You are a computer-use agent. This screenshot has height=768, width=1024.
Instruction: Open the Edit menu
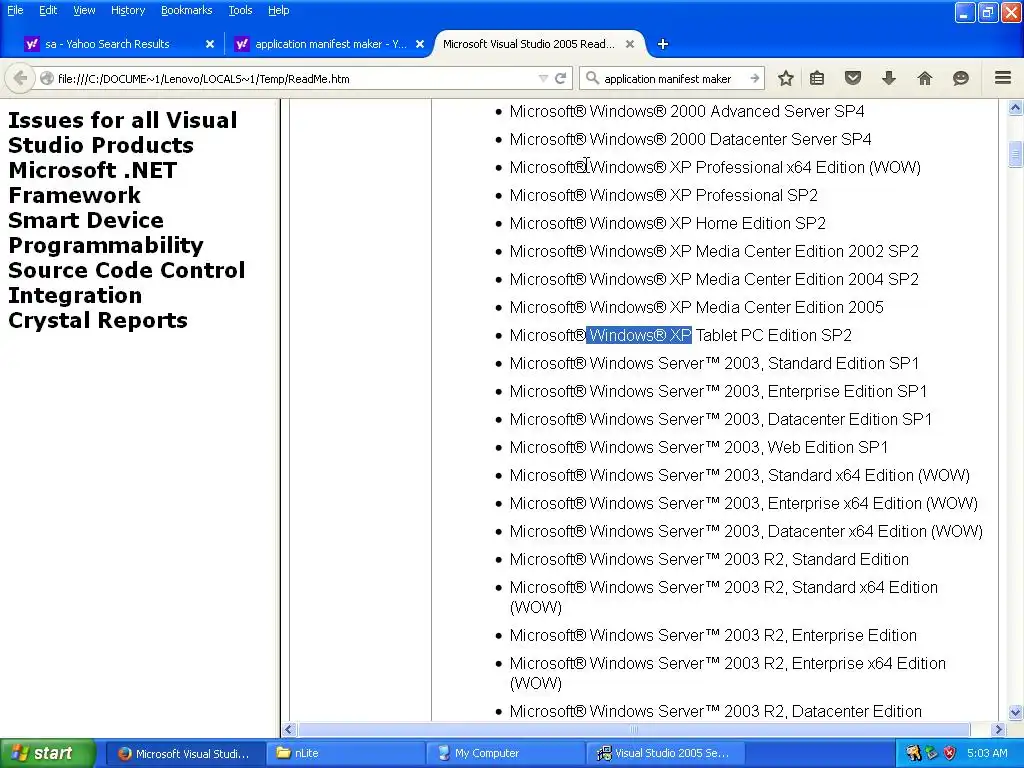(x=48, y=10)
